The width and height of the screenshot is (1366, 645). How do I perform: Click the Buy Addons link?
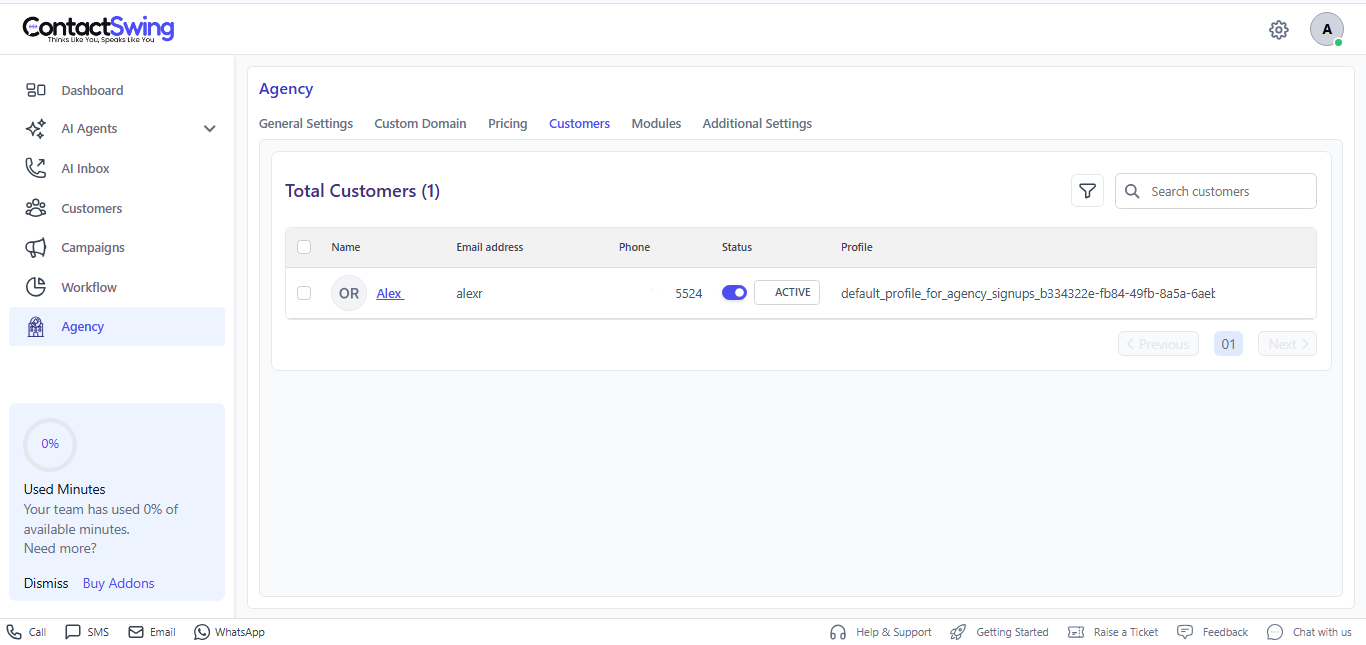click(119, 583)
